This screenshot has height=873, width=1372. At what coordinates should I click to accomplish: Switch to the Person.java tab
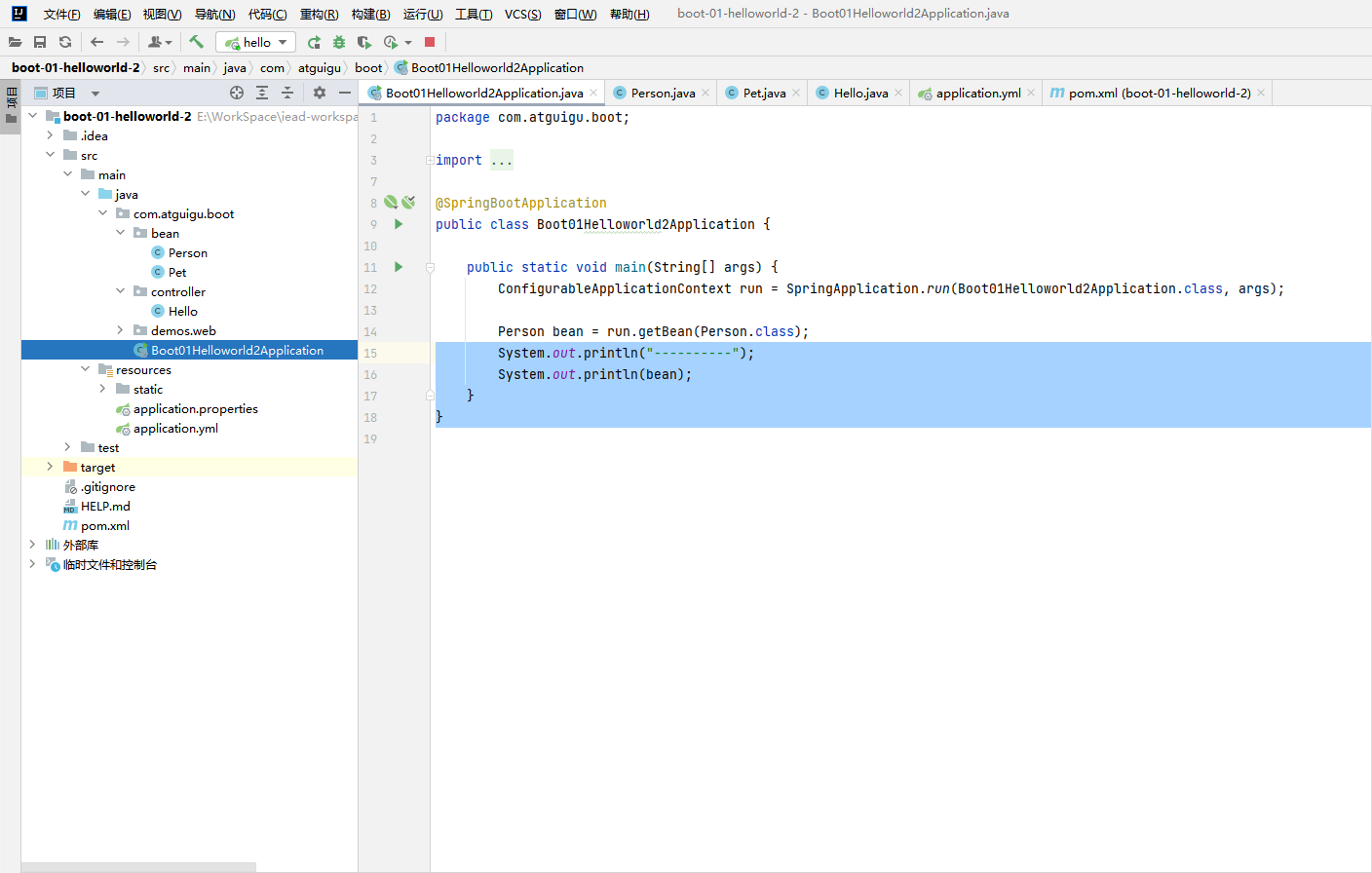pyautogui.click(x=663, y=93)
